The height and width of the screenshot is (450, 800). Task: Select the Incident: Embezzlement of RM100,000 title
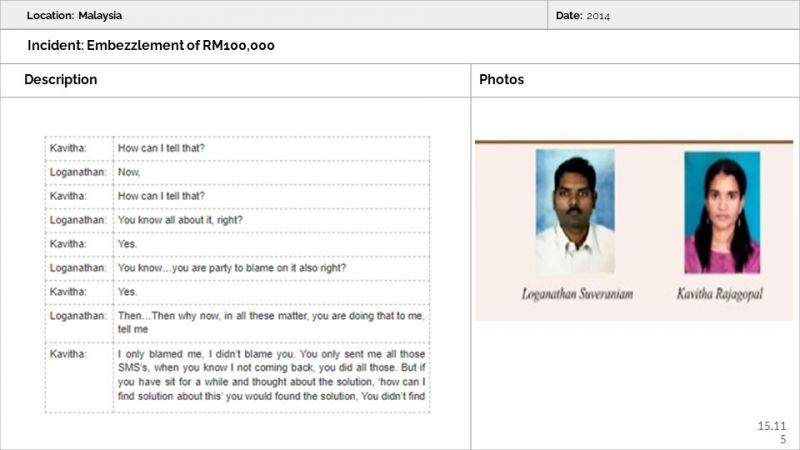(150, 46)
